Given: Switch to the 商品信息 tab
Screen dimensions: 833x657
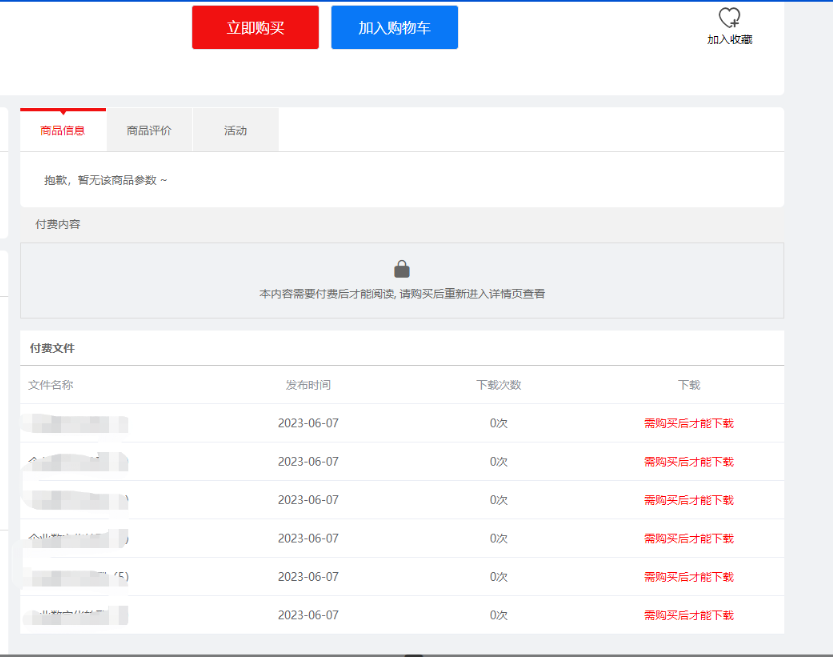Looking at the screenshot, I should [x=63, y=131].
